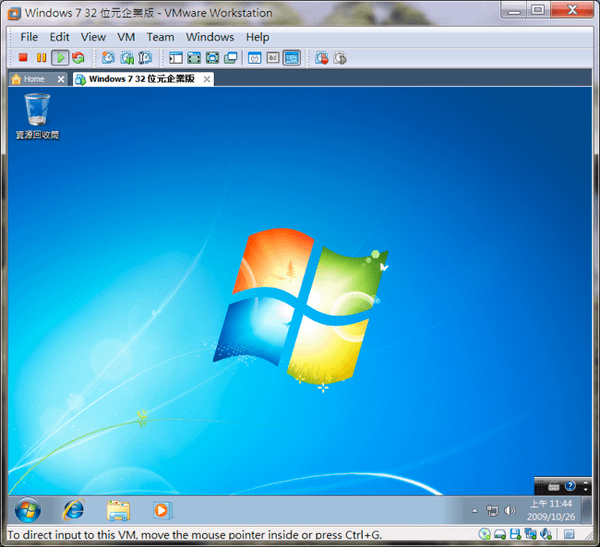Close the Home tab
600x547 pixels.
[61, 79]
